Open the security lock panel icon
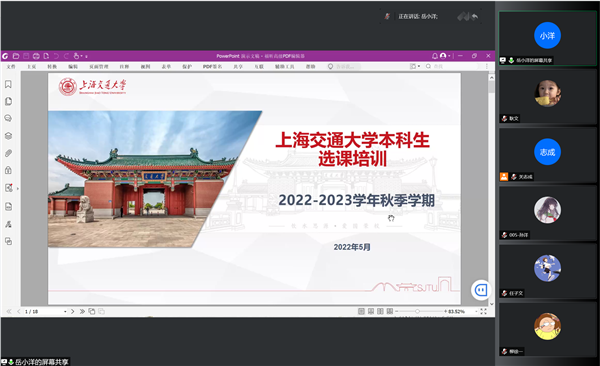Screen dimensions: 600x366 coord(8,170)
